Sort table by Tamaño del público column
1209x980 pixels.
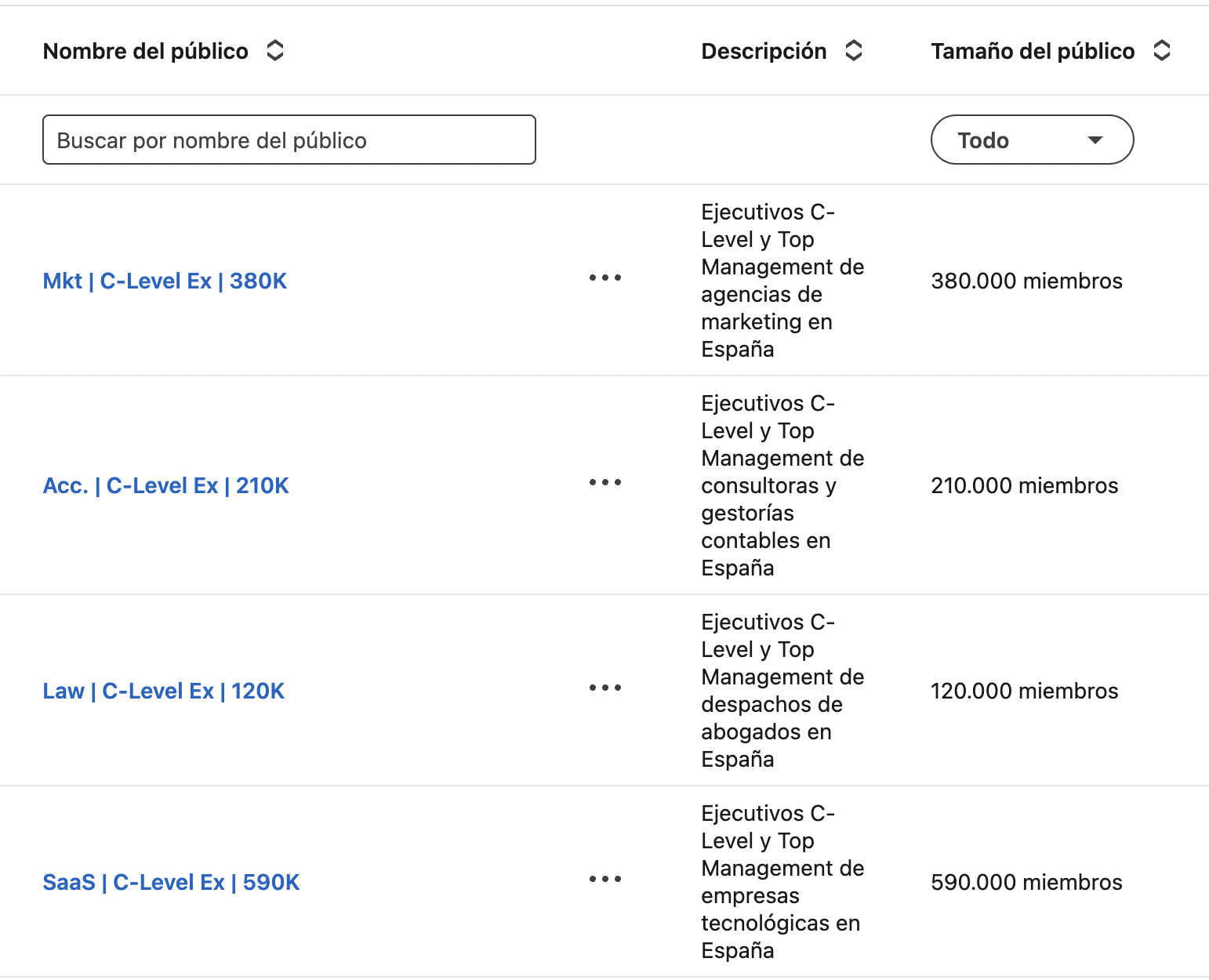(x=1163, y=50)
